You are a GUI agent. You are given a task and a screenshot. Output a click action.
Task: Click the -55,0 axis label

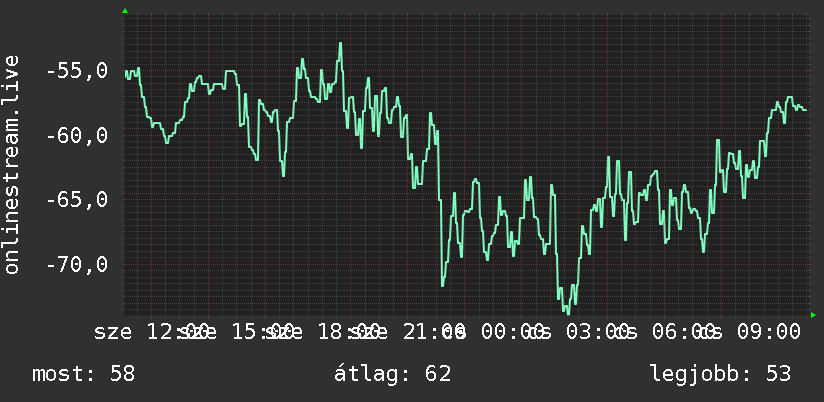coord(77,71)
